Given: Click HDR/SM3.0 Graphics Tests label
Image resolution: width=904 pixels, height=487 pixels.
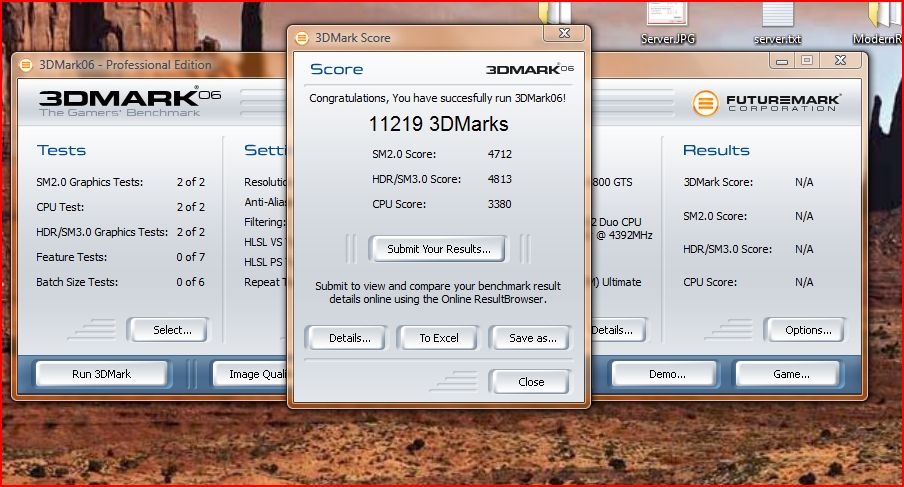Looking at the screenshot, I should pos(101,232).
